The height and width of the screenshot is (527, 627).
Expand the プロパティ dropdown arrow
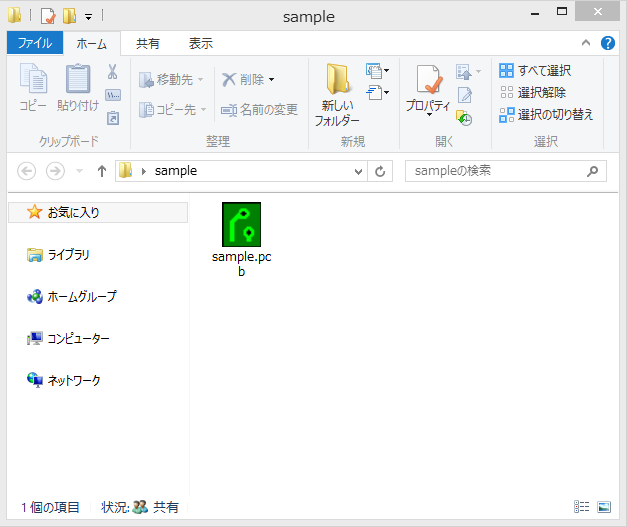(x=429, y=115)
